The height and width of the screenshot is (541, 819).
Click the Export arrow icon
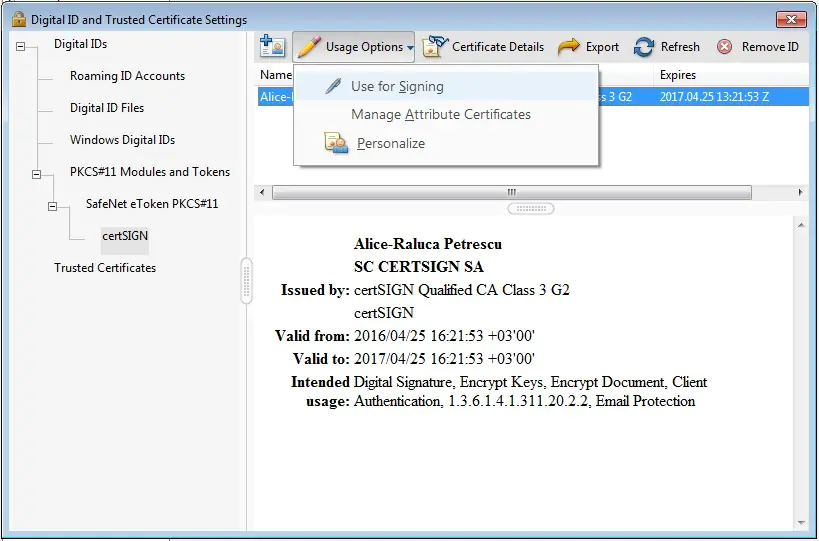[568, 47]
